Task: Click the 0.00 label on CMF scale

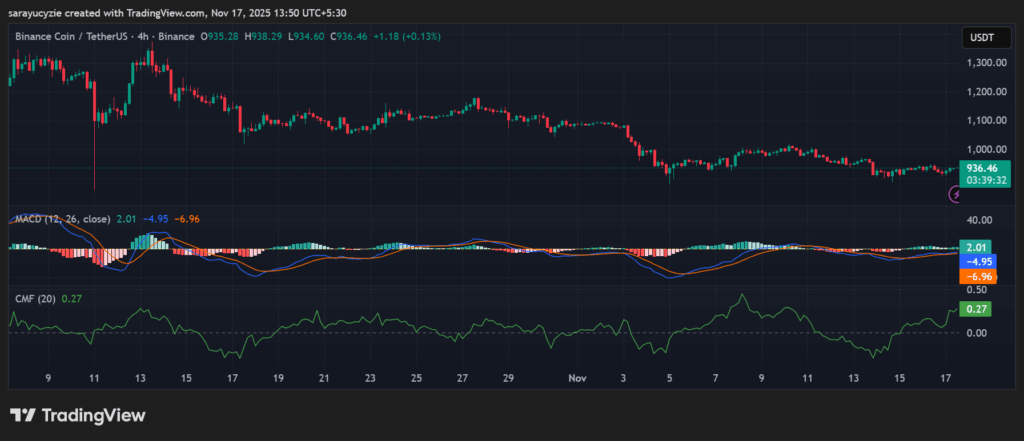Action: (x=978, y=333)
